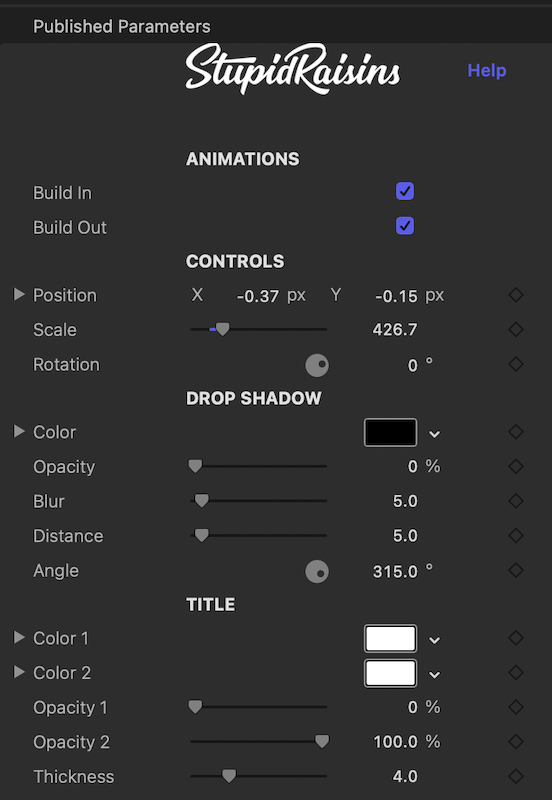
Task: Uncheck the Build Out checkbox
Action: coord(405,226)
